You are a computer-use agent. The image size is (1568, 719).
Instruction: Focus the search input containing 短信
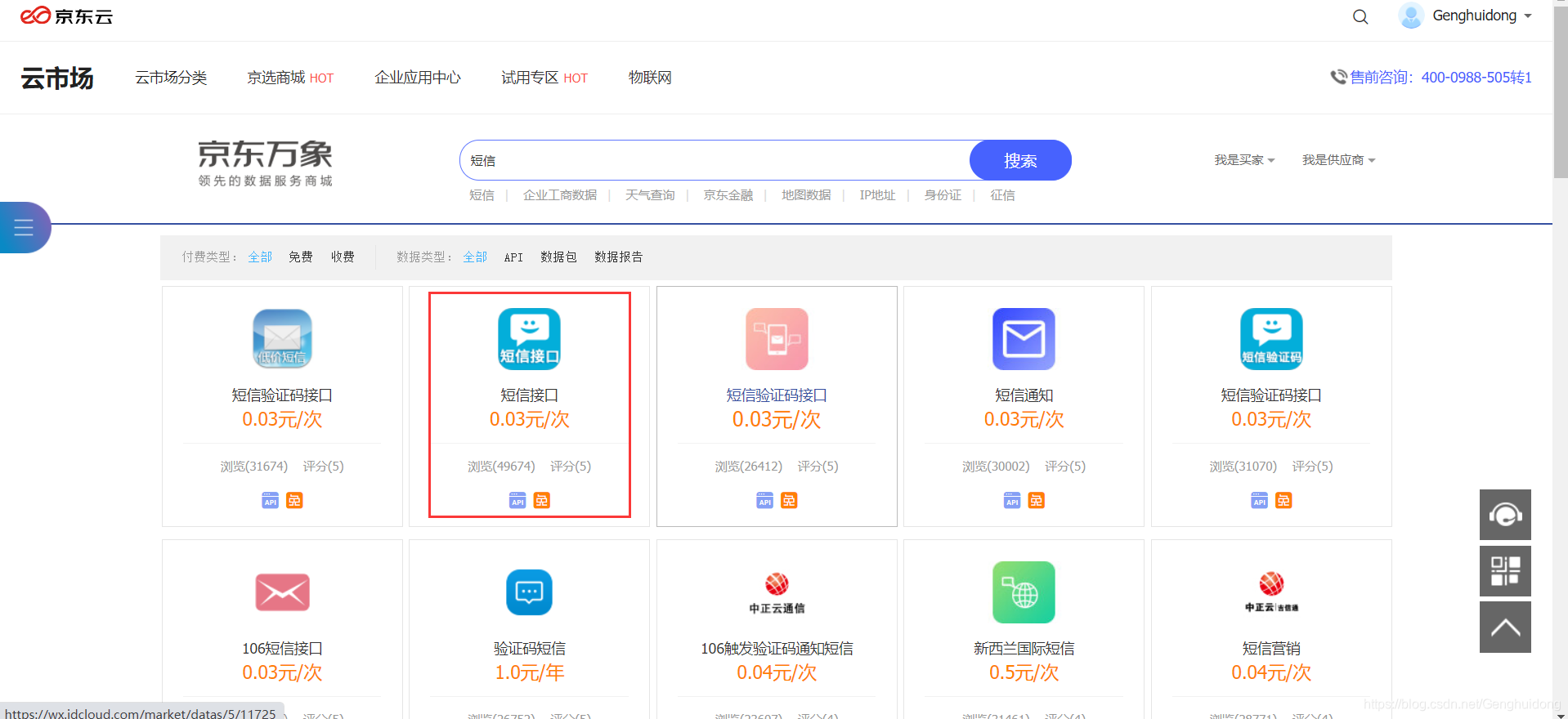(x=715, y=160)
